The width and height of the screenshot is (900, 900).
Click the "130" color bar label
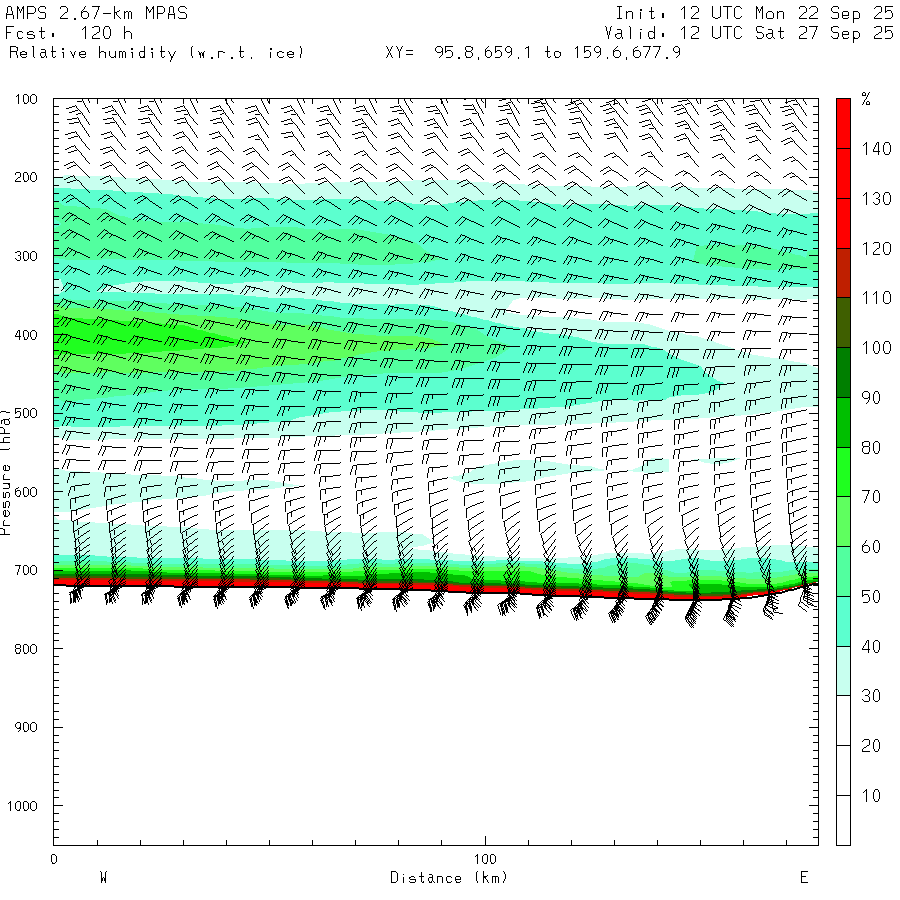[876, 199]
